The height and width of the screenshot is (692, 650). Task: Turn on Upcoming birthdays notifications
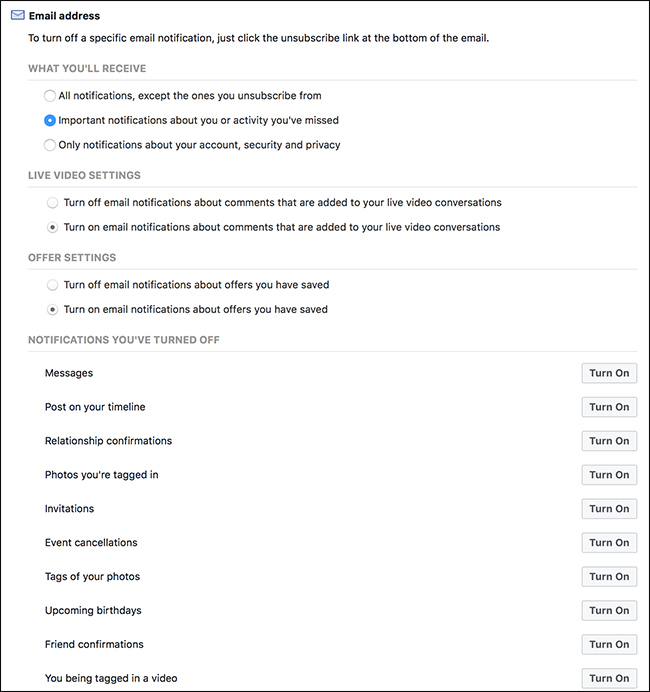pos(608,611)
